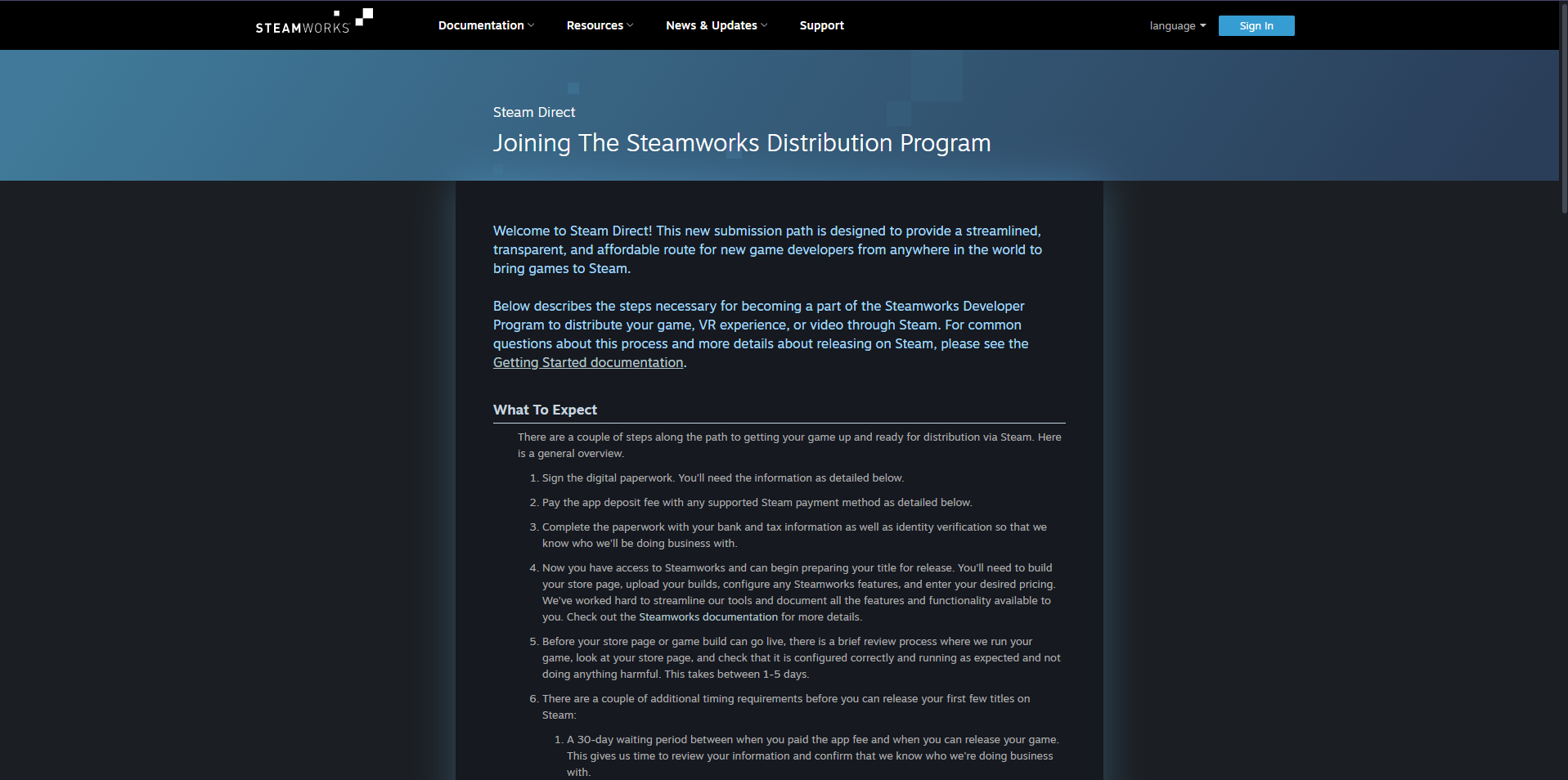Click the News & Updates menu item
Screen dimensions: 1568x780
[x=711, y=25]
